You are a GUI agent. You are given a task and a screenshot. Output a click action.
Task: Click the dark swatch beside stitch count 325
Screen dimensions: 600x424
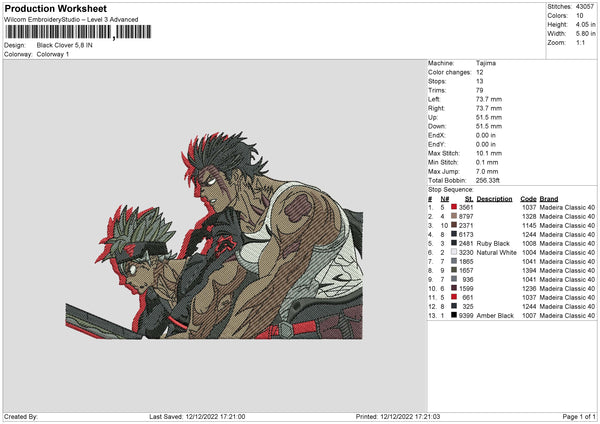[x=454, y=306]
